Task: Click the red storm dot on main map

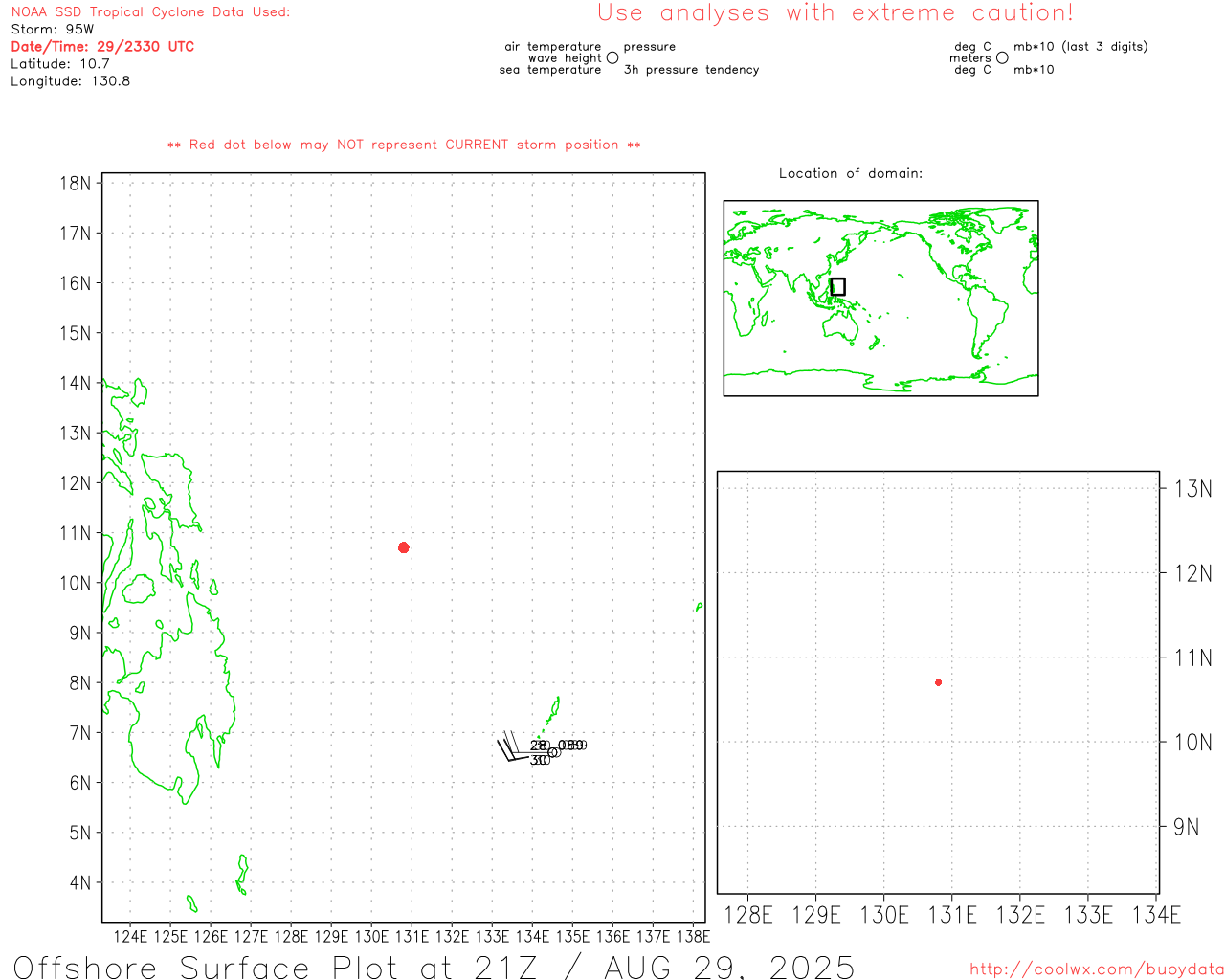Action: pyautogui.click(x=404, y=547)
